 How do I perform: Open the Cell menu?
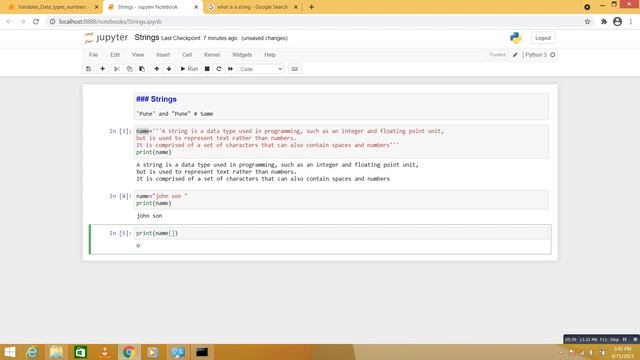point(187,55)
